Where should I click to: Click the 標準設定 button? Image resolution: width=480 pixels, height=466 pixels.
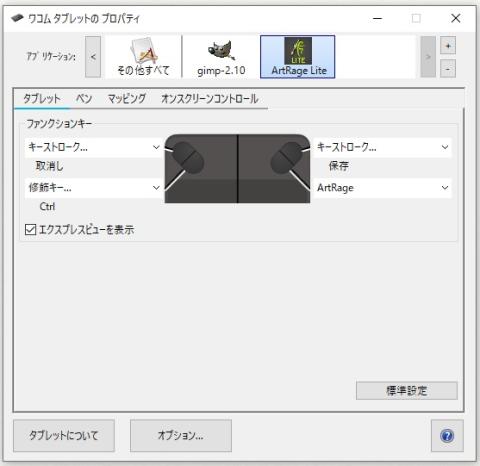click(x=407, y=390)
